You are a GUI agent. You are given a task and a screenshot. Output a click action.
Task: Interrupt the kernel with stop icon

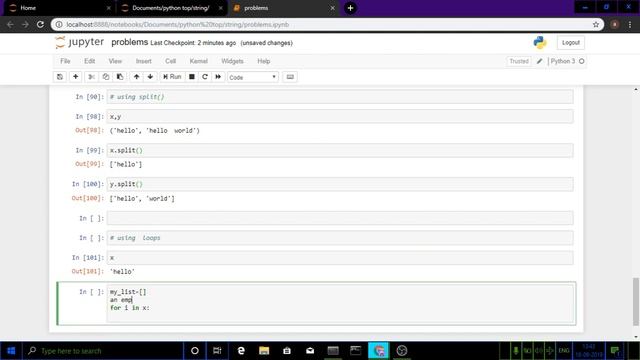(x=191, y=77)
